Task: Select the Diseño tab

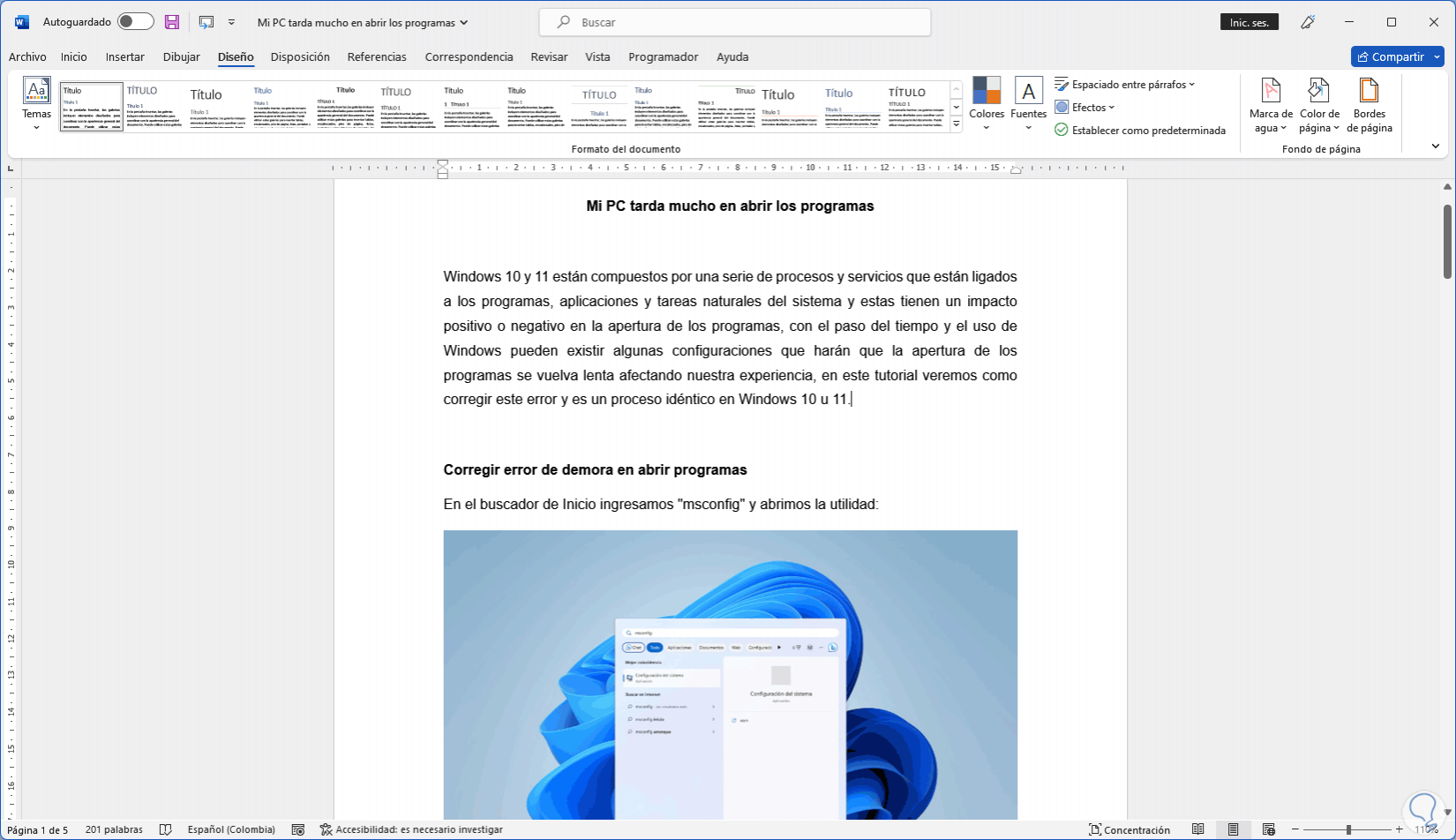Action: click(x=236, y=56)
